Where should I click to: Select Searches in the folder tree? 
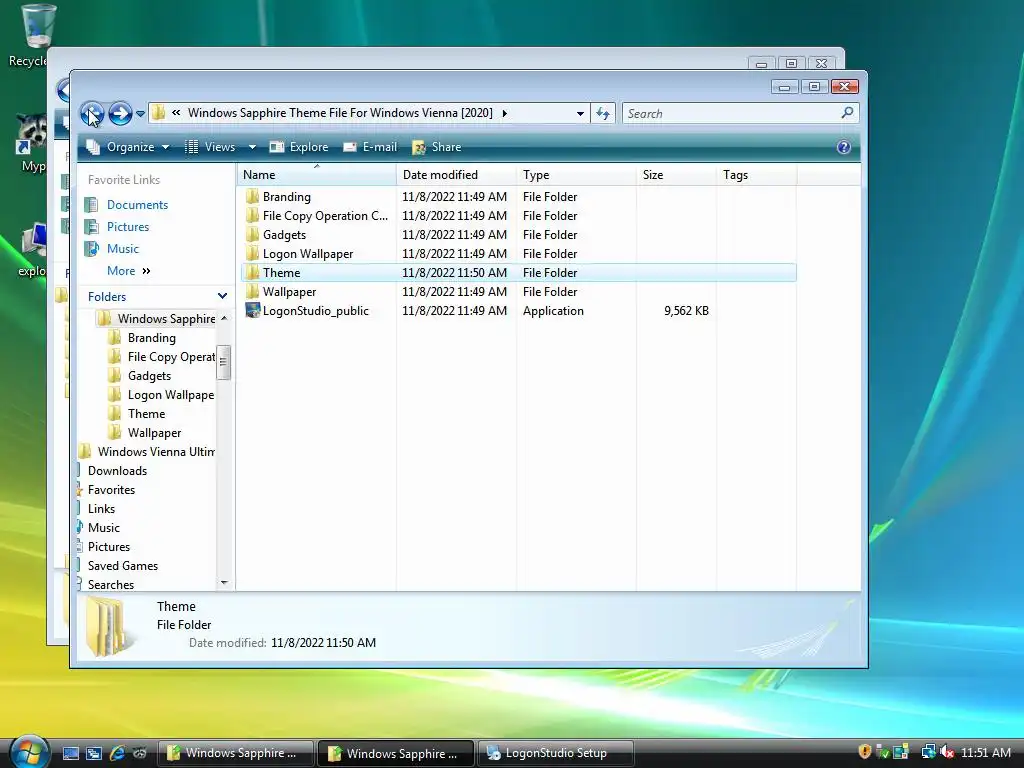click(x=111, y=584)
